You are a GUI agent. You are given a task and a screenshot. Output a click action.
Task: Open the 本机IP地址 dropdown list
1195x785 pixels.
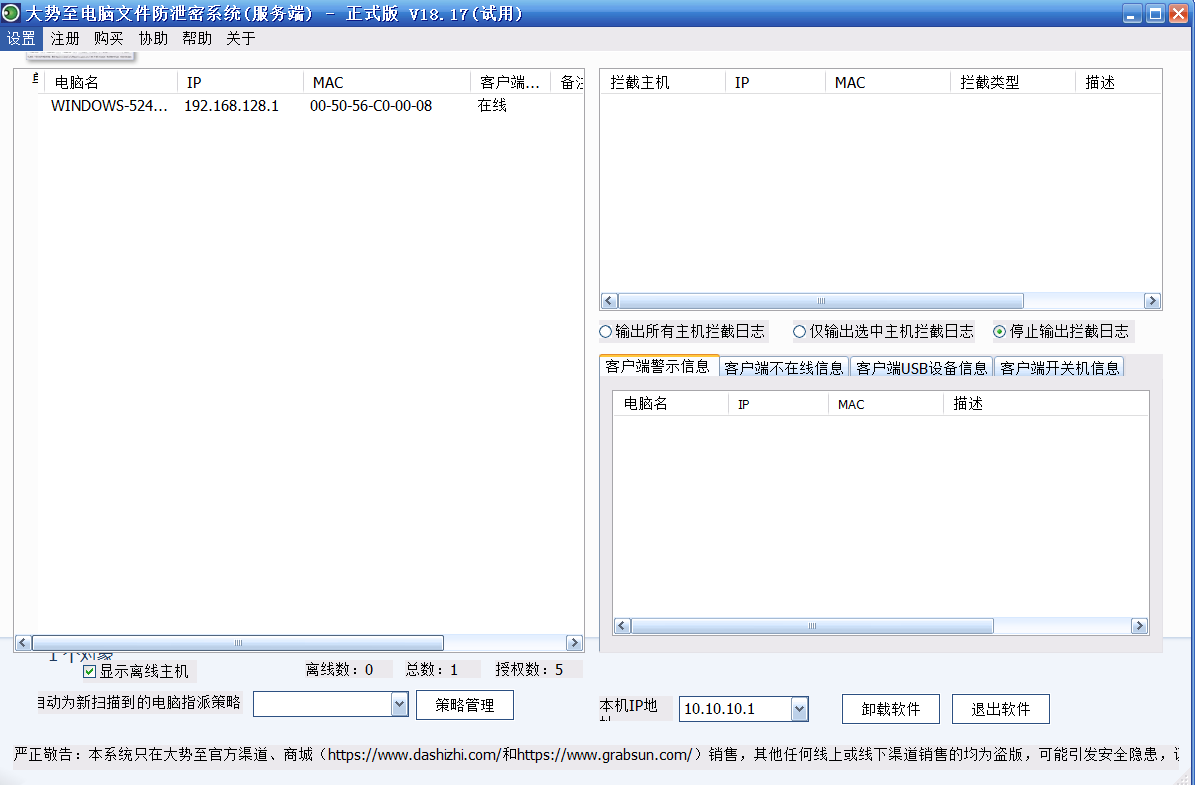click(x=798, y=709)
